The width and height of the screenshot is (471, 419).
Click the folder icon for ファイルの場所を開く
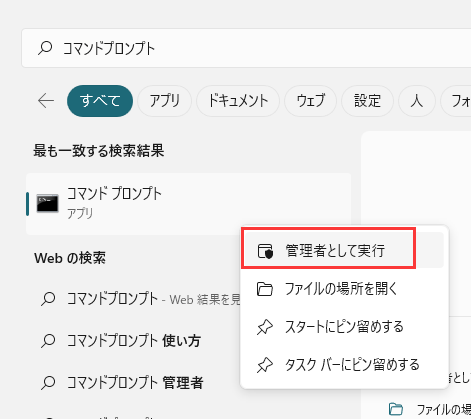coord(265,289)
